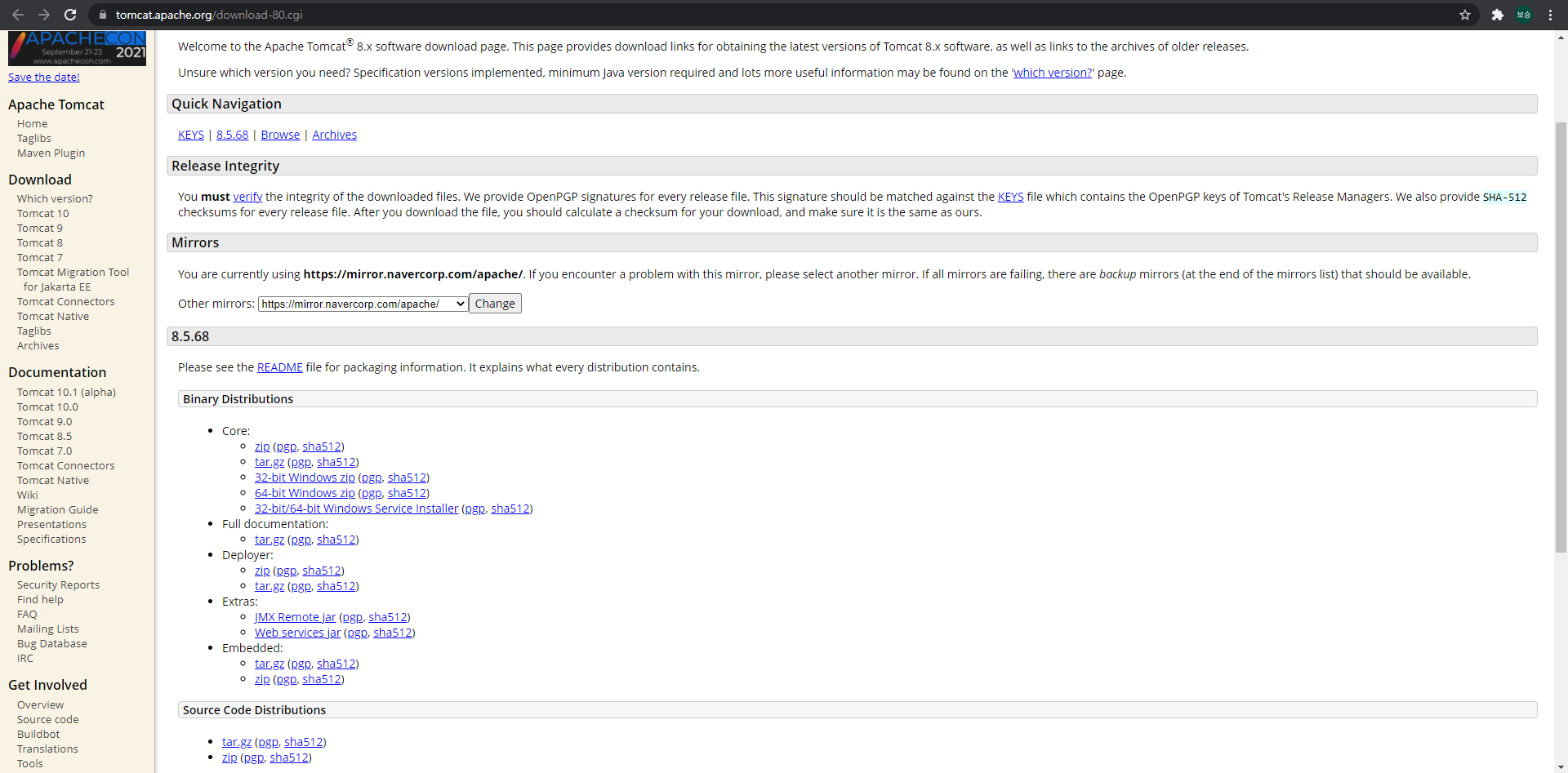Download Full documentation tar.gz
The width and height of the screenshot is (1568, 773).
pos(269,540)
